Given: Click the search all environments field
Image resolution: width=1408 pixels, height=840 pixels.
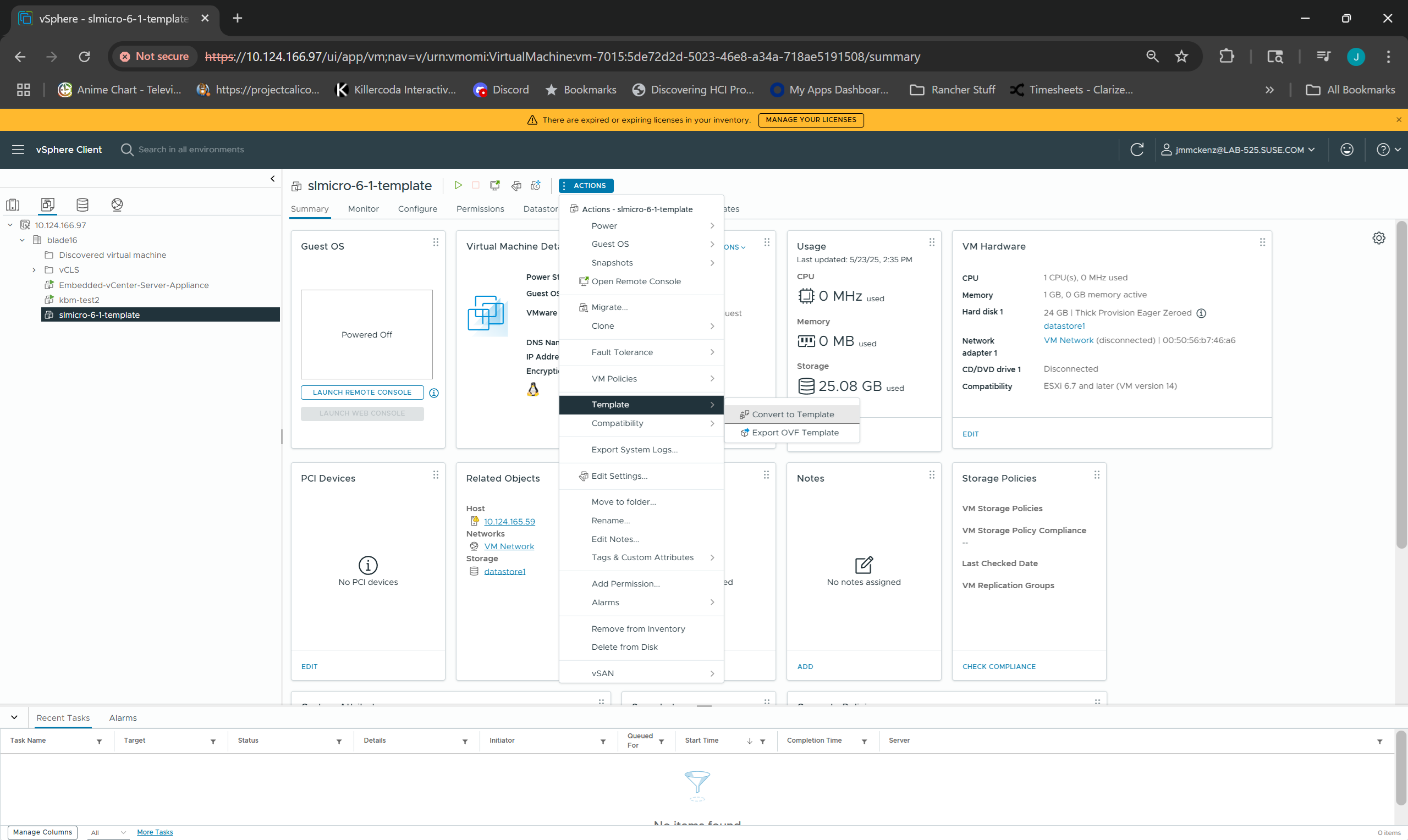Looking at the screenshot, I should [191, 150].
